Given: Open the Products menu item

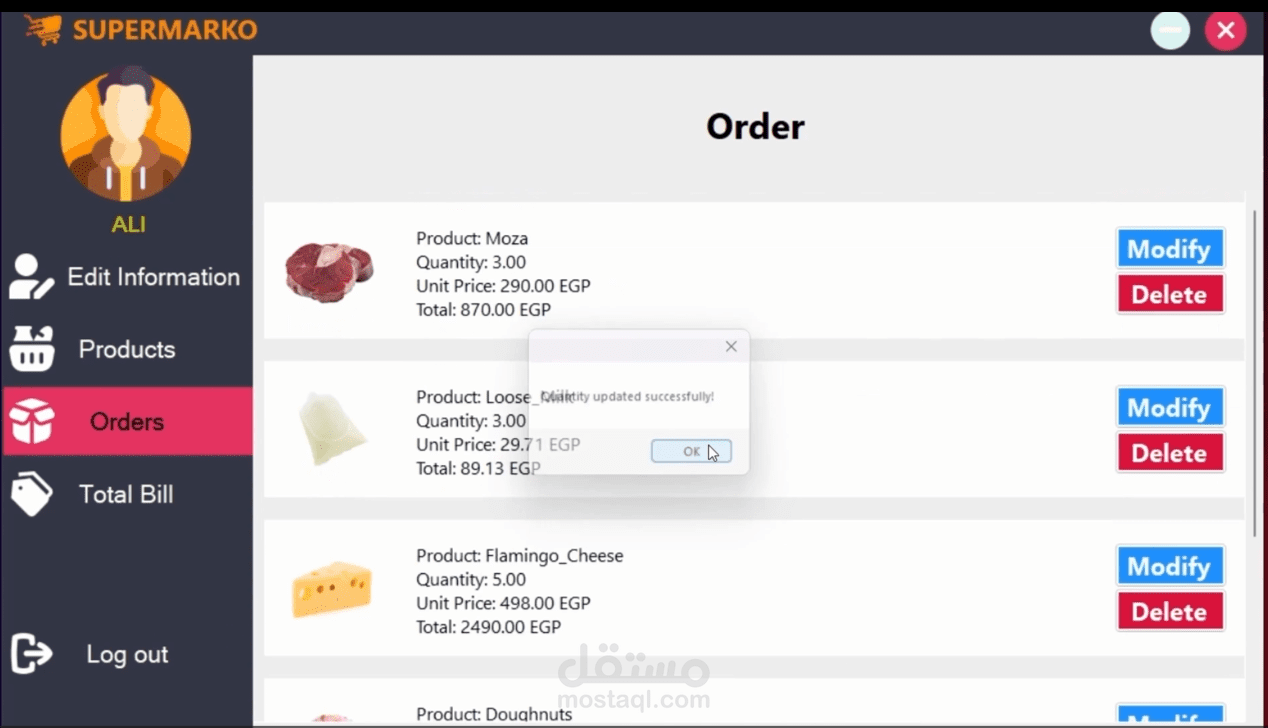Looking at the screenshot, I should point(127,349).
